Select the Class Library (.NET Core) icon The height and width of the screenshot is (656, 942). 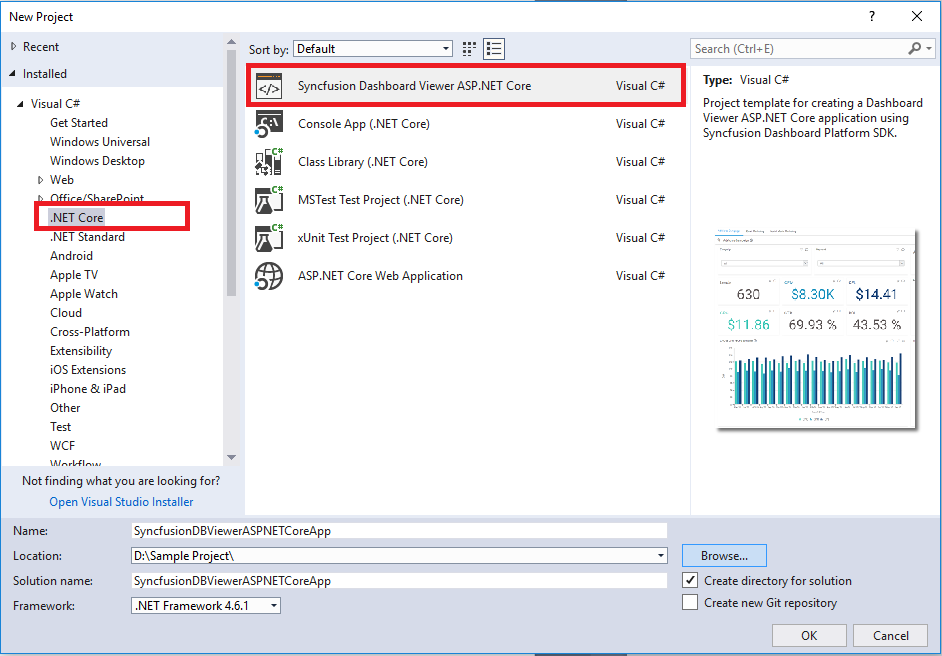[x=269, y=162]
